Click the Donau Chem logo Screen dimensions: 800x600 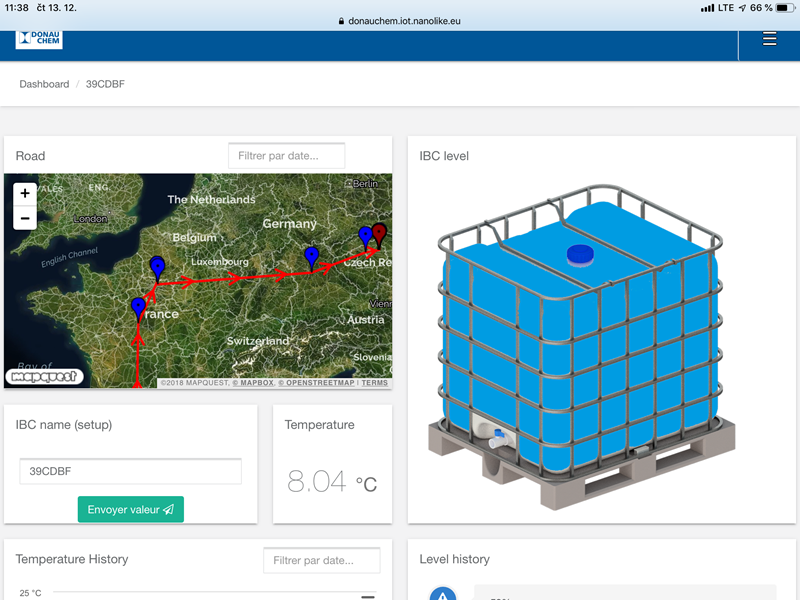coord(39,39)
